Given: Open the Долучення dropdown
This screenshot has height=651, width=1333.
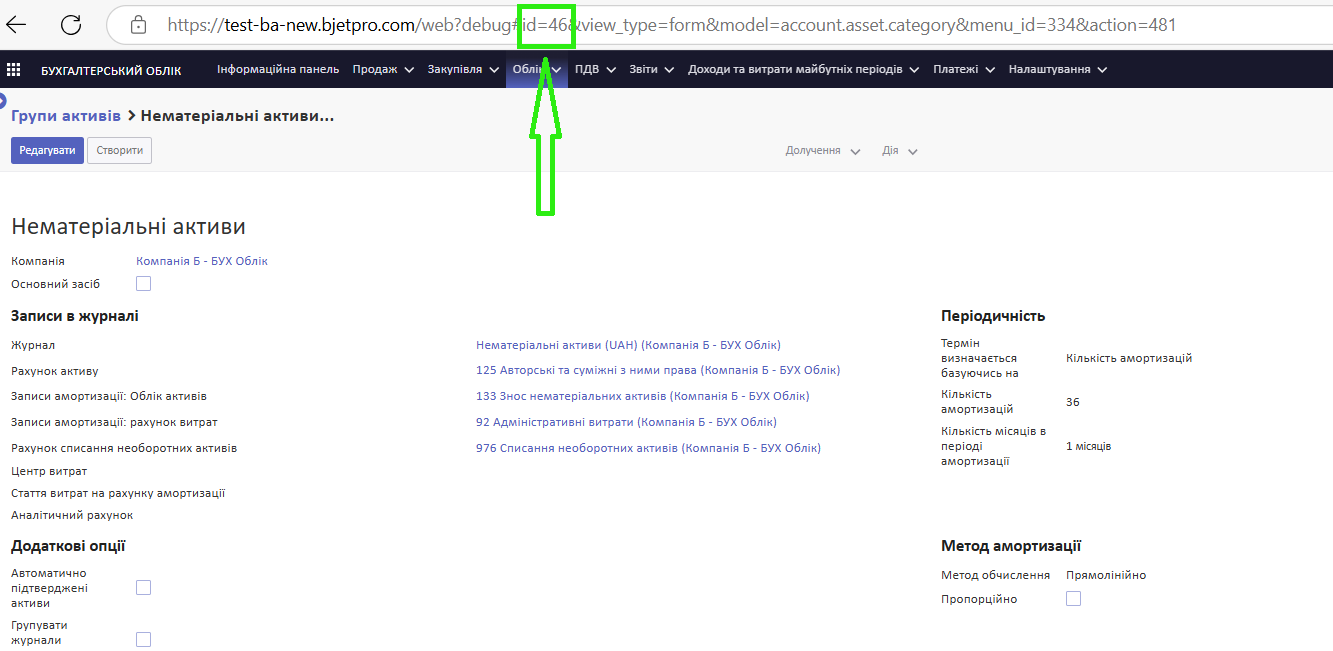Looking at the screenshot, I should pos(823,151).
